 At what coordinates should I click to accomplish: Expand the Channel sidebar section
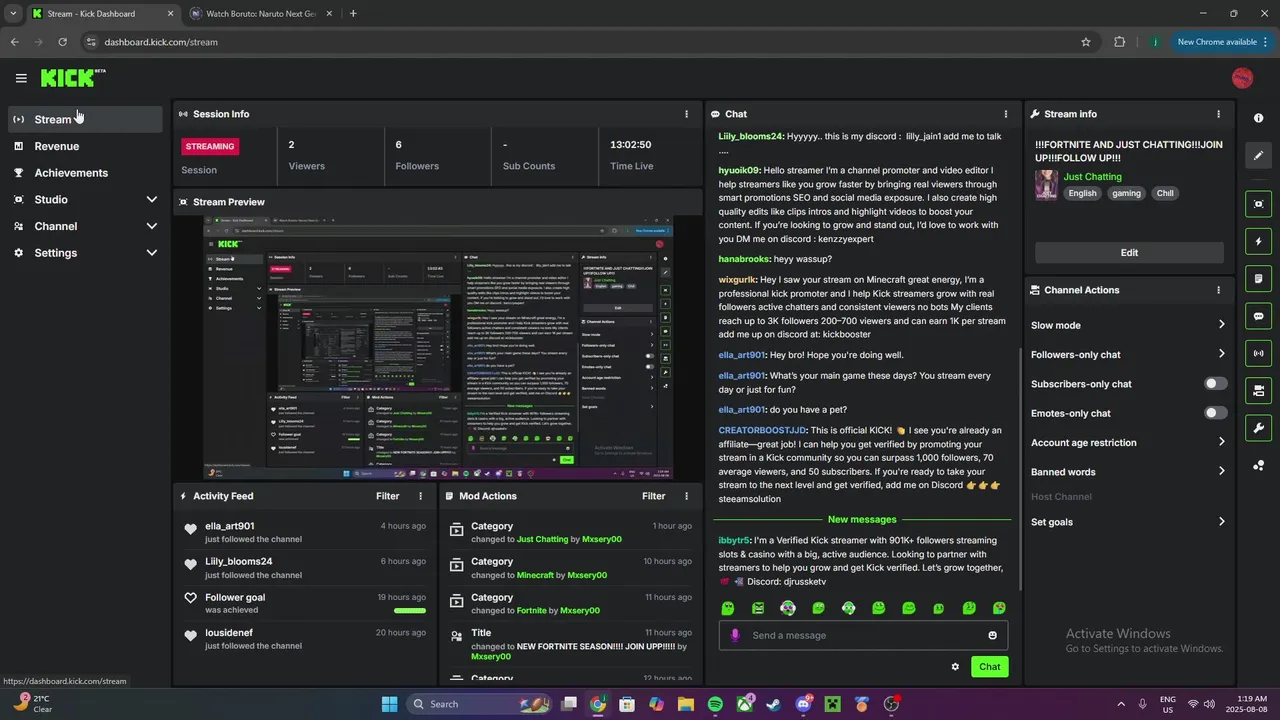86,226
